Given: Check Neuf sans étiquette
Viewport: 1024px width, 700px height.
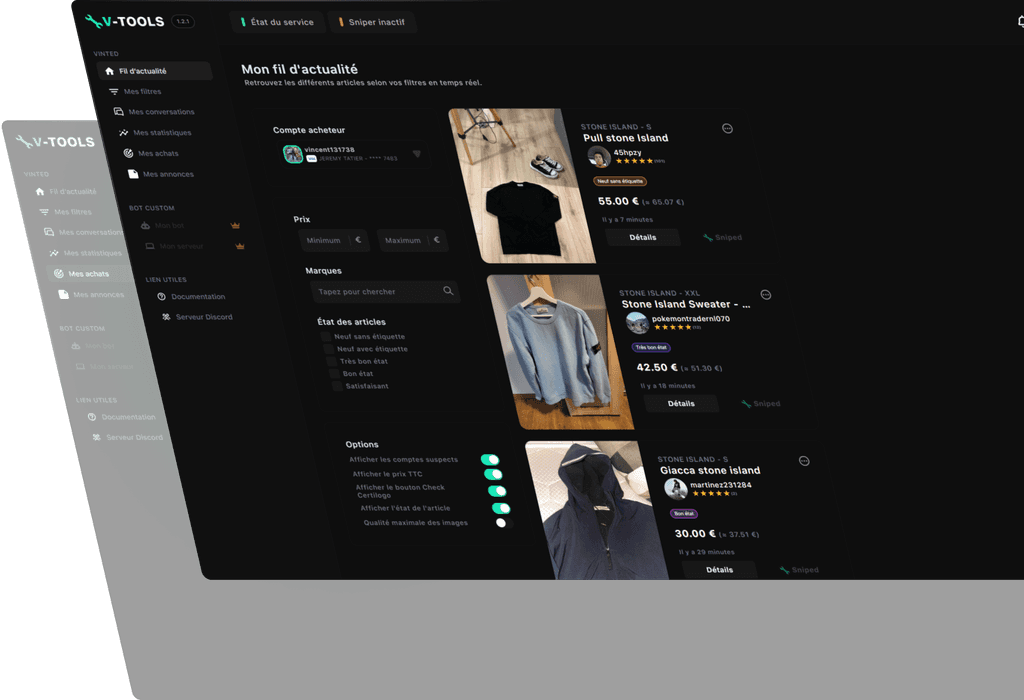Looking at the screenshot, I should [x=325, y=336].
